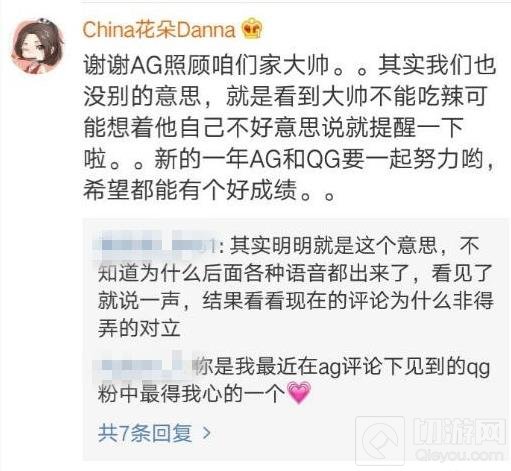
Task: Tap the reply line 粉中最得我心的一个
Action: click(x=204, y=394)
